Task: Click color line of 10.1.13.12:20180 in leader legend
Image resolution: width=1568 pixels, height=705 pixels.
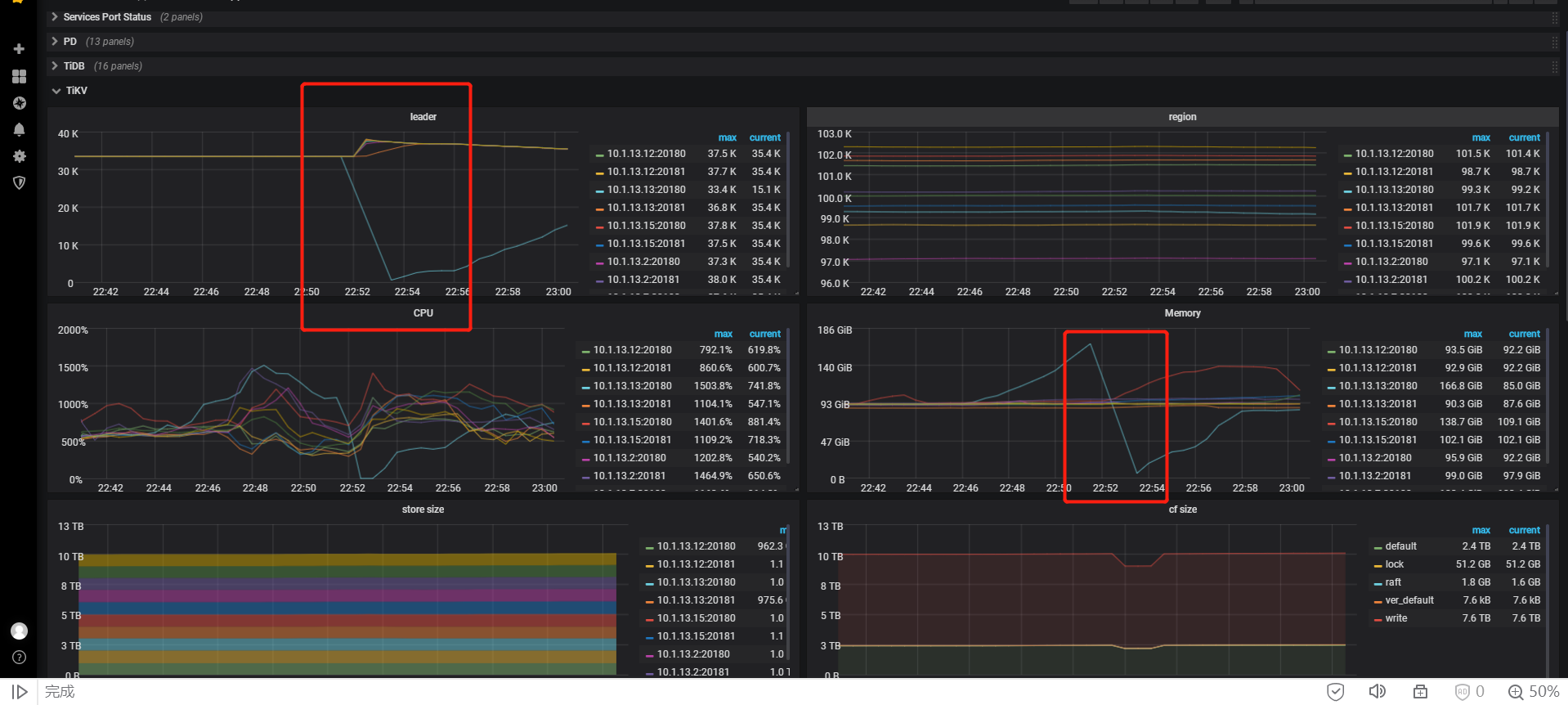Action: pos(599,155)
